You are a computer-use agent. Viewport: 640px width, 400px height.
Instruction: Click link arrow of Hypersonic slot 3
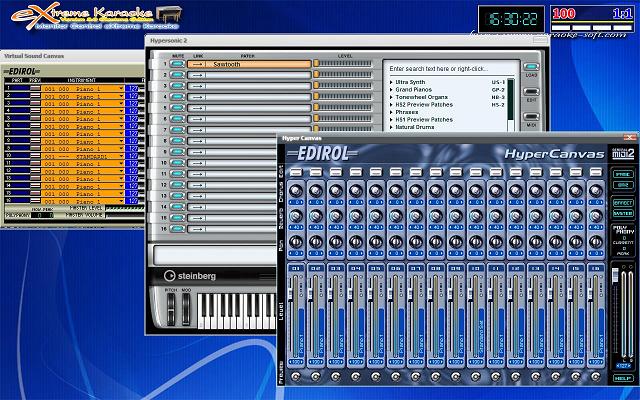(197, 86)
